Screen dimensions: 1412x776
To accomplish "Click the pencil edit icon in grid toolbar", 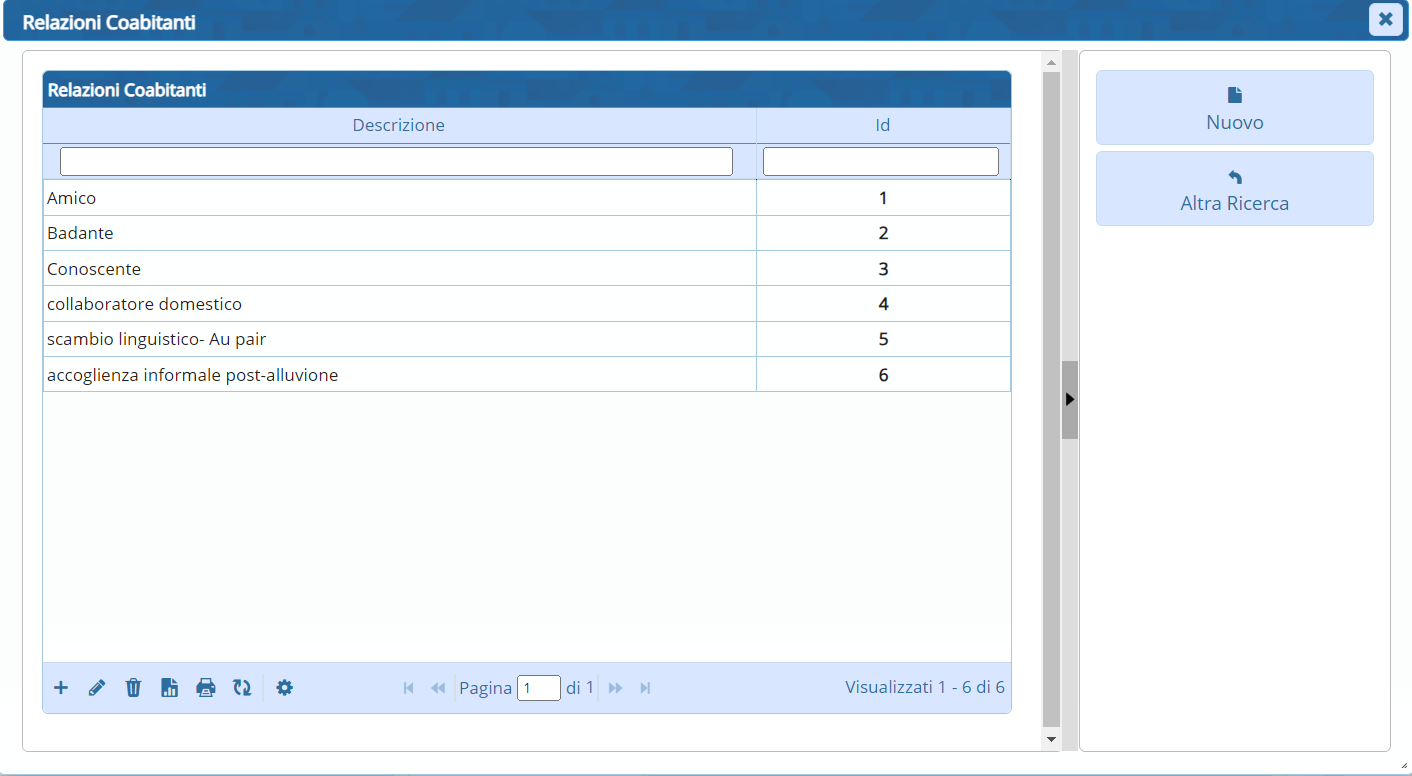I will coord(97,688).
